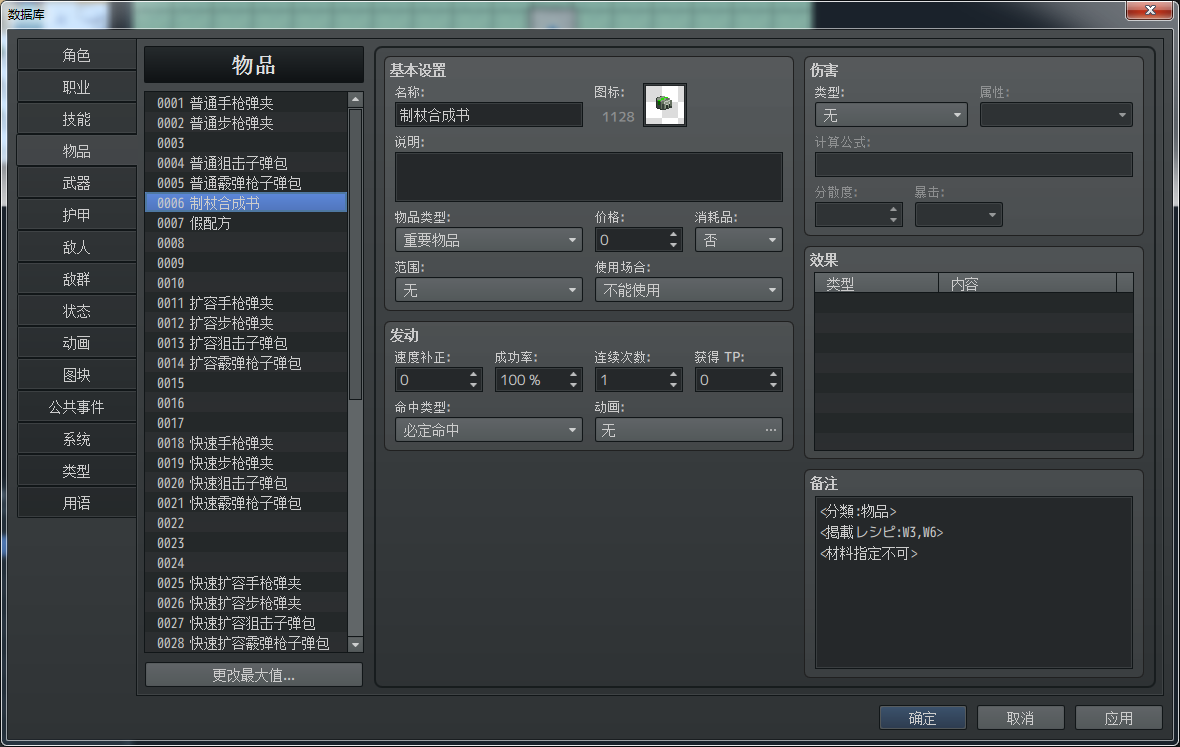
Task: Click the item list scroll up arrow
Action: coord(356,99)
